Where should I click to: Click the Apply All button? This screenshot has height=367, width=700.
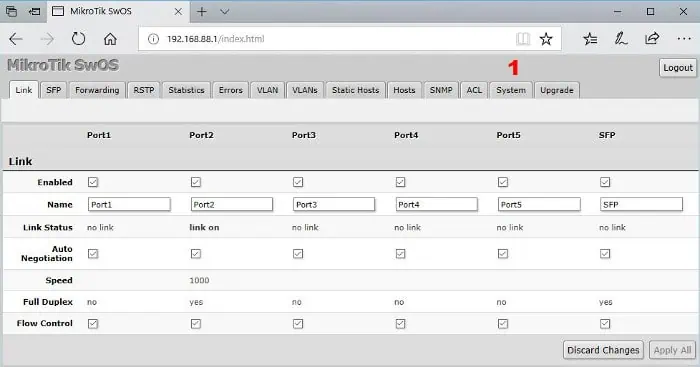[x=672, y=350]
